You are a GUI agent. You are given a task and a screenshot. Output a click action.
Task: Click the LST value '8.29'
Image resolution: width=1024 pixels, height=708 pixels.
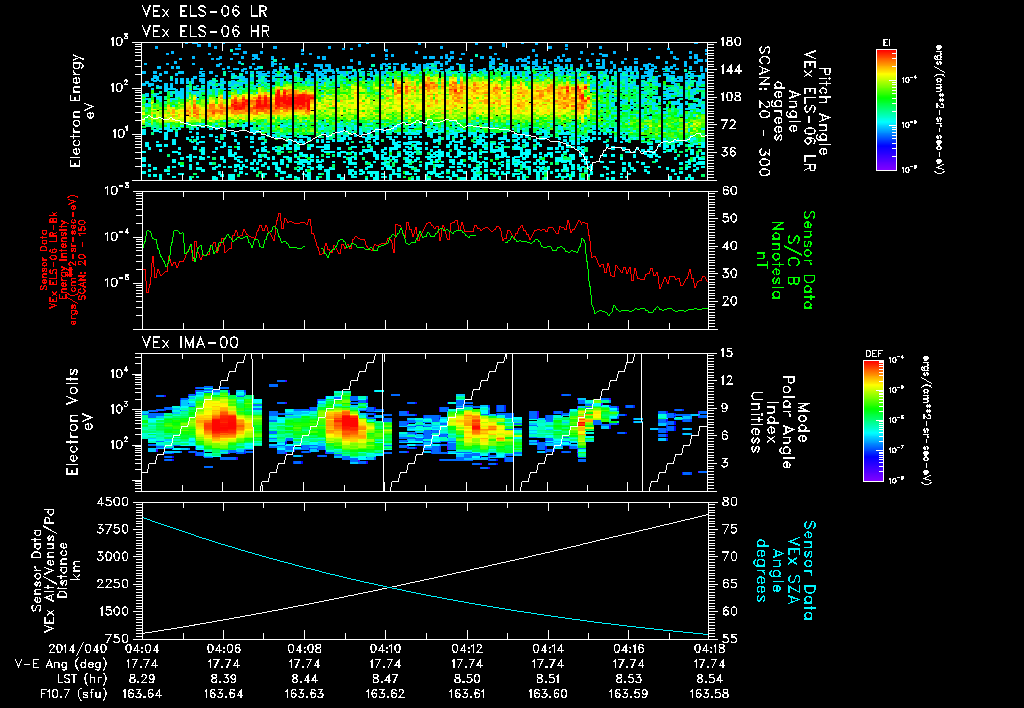[x=142, y=679]
